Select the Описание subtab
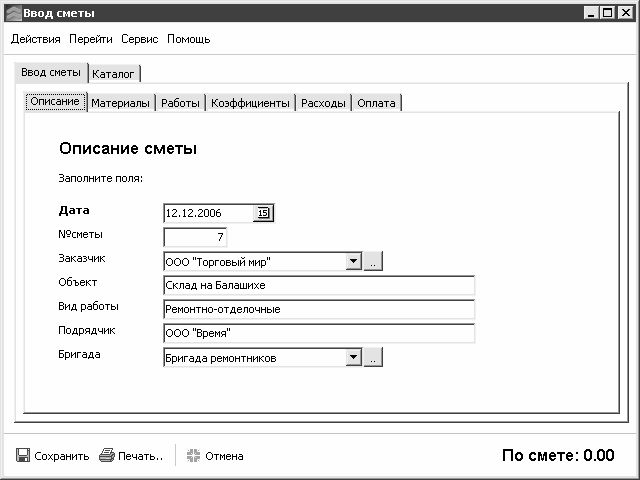Image resolution: width=640 pixels, height=480 pixels. 55,101
